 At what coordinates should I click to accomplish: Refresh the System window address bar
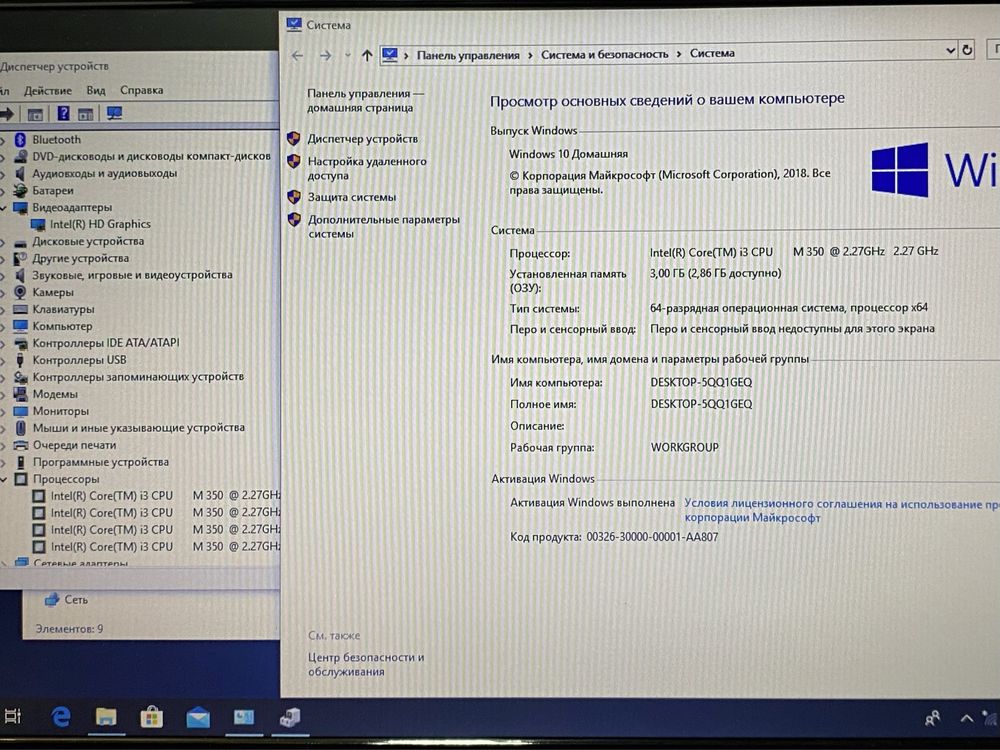[967, 50]
